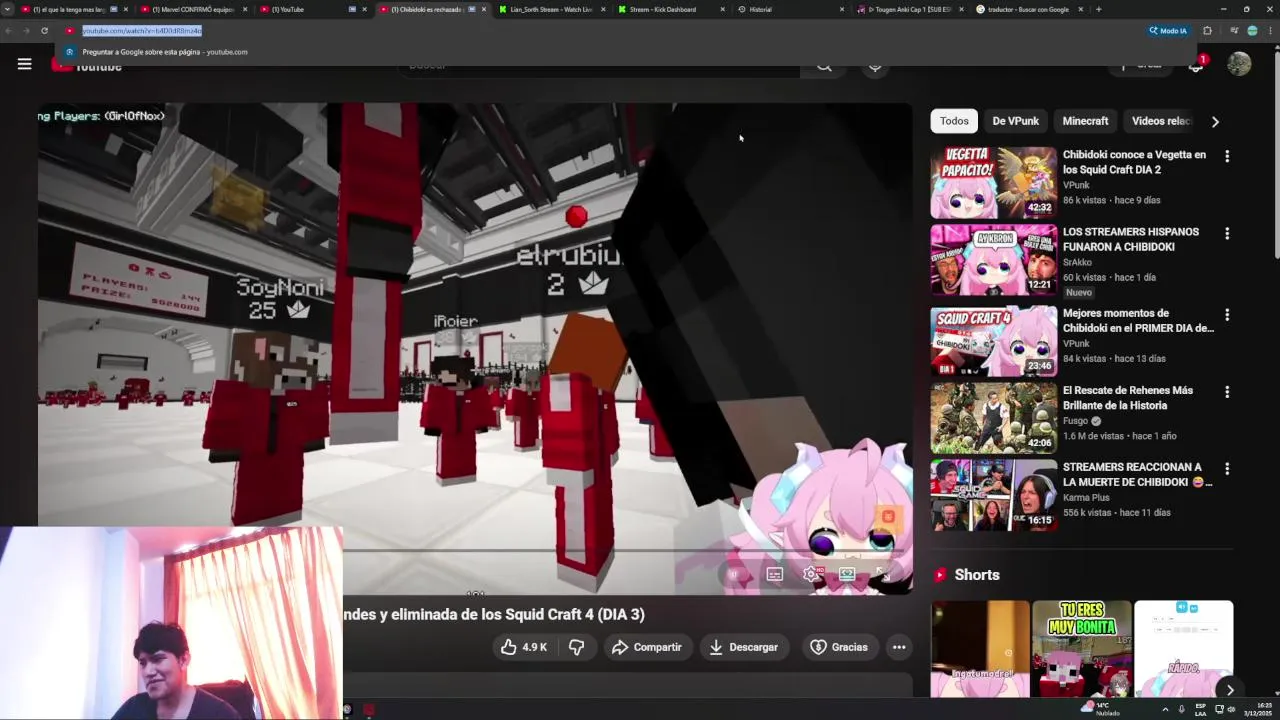The width and height of the screenshot is (1280, 720).
Task: Dislike the video with thumbs down
Action: (576, 647)
